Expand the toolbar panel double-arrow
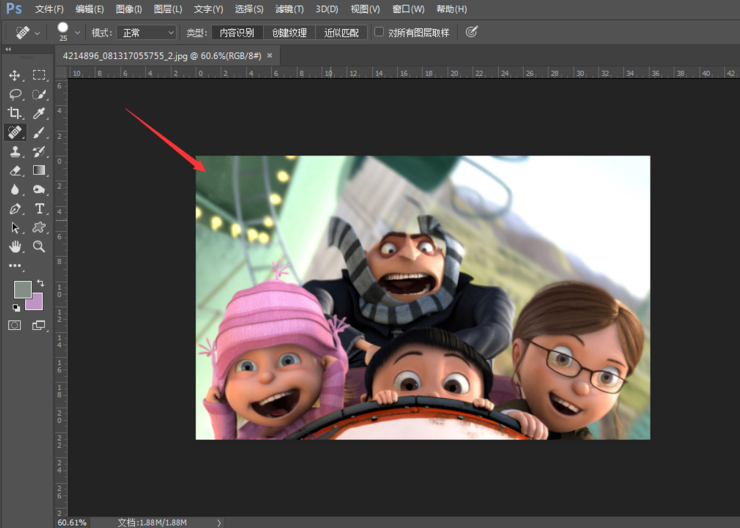Image resolution: width=740 pixels, height=528 pixels. (x=8, y=49)
